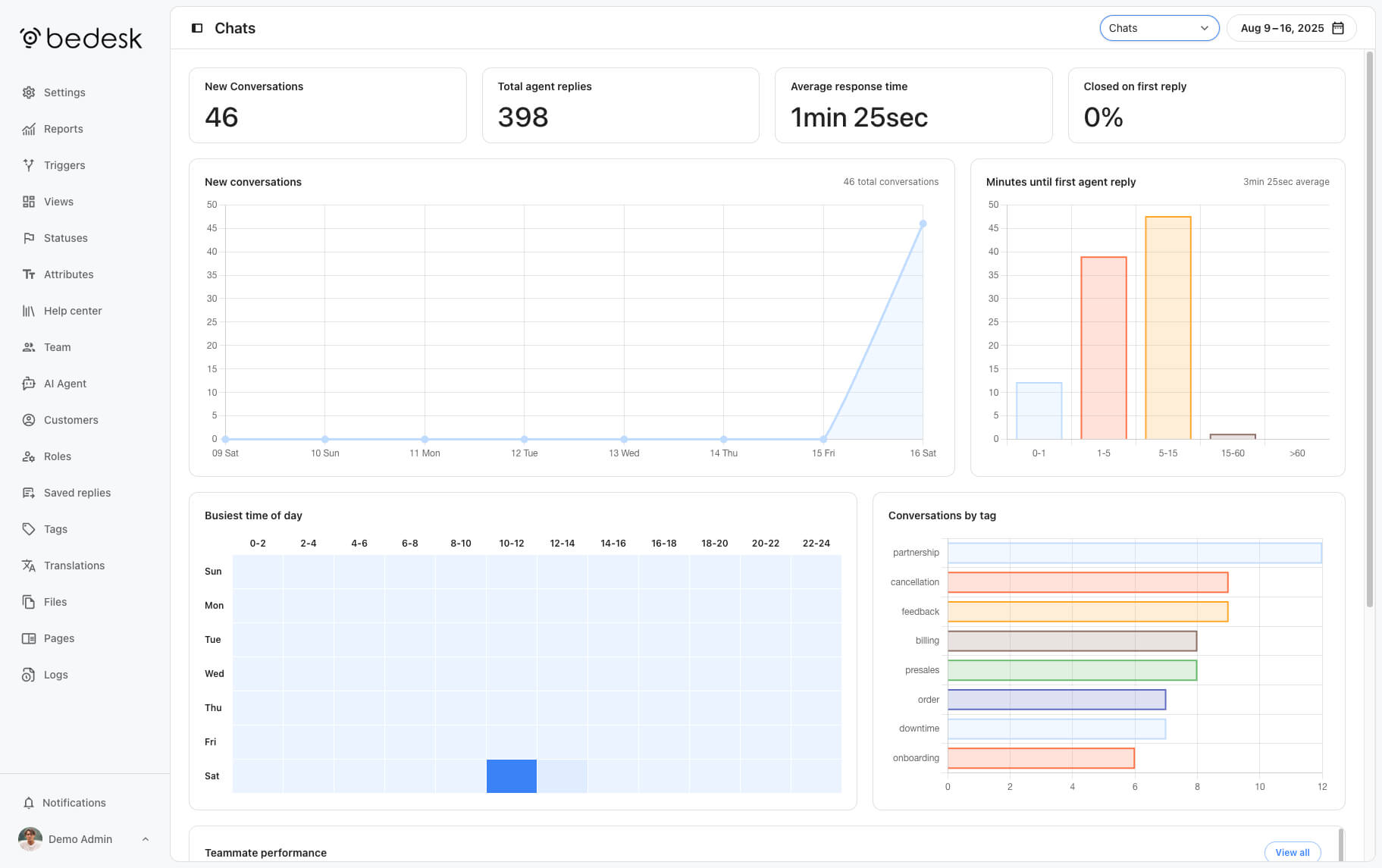The height and width of the screenshot is (868, 1382).
Task: Click the Translations icon
Action: [x=29, y=566]
